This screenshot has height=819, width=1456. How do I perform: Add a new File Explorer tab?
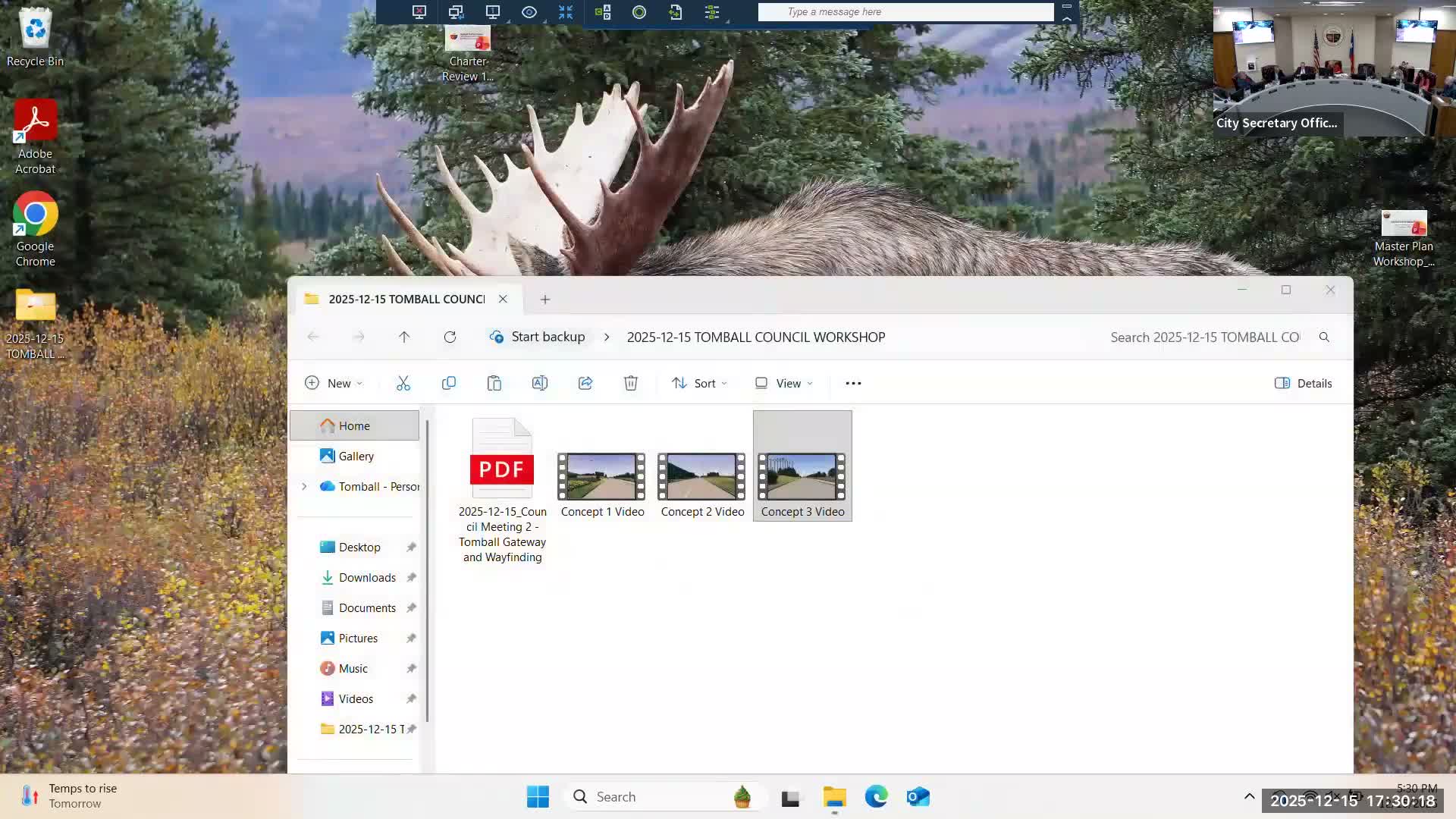[x=545, y=299]
